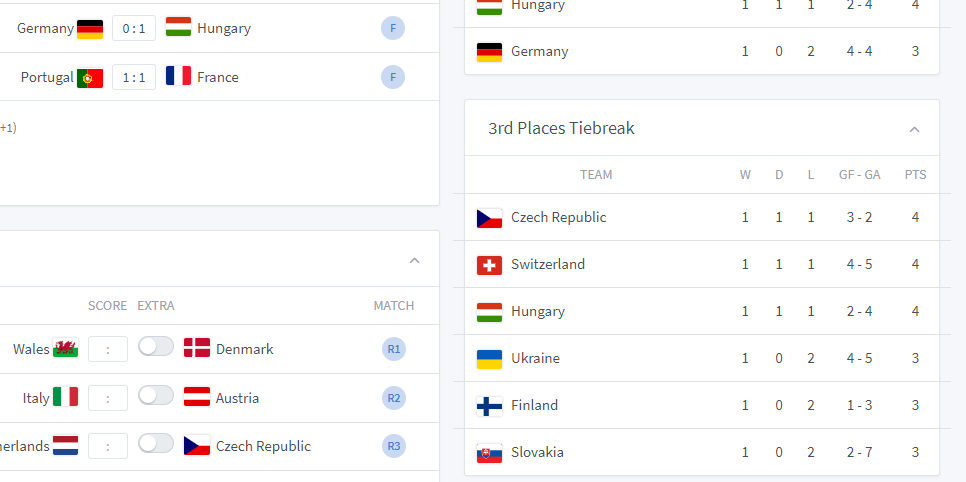Click the PTS column header
Screen dimensions: 966x482
click(x=915, y=175)
